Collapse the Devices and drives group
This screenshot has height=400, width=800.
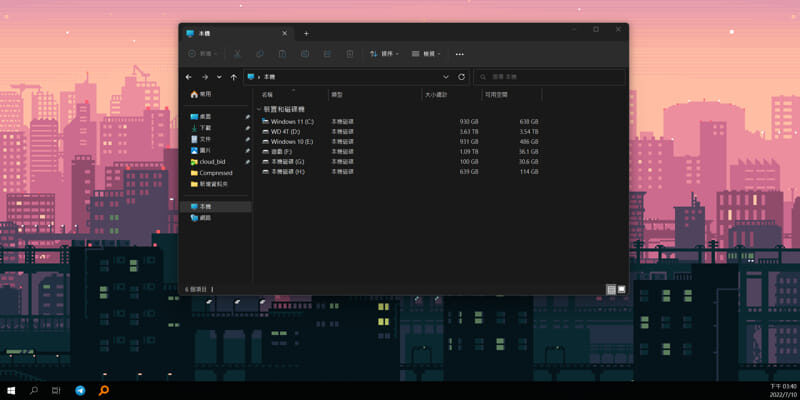pos(259,109)
